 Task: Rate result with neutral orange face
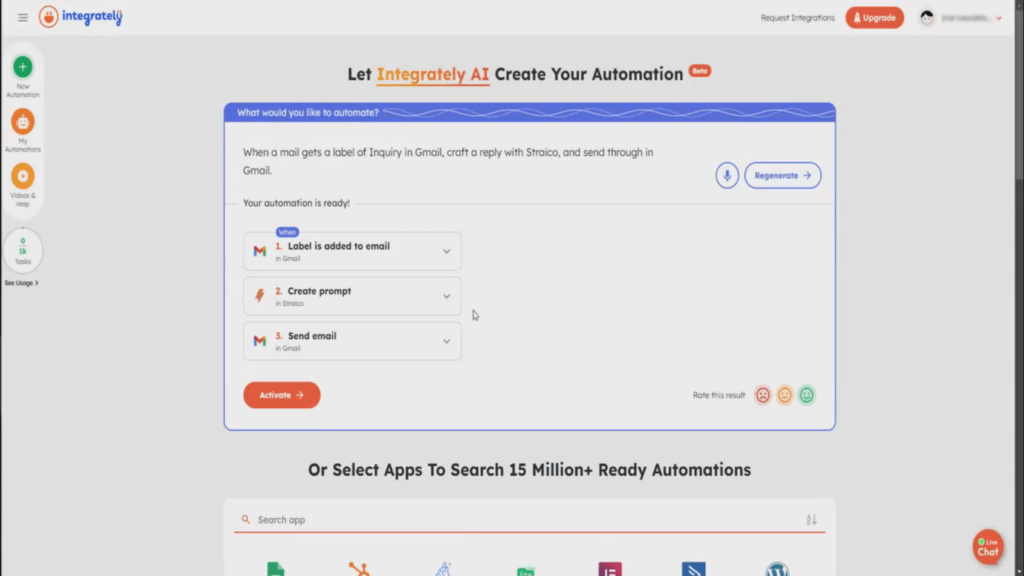[785, 395]
